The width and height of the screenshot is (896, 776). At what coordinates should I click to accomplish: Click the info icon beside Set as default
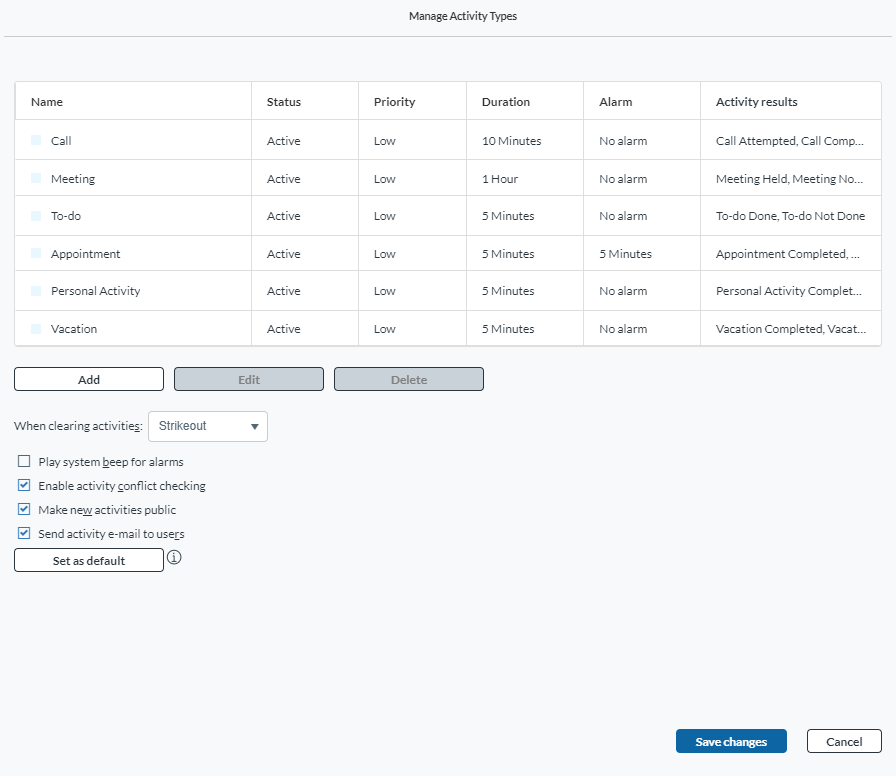pyautogui.click(x=174, y=557)
